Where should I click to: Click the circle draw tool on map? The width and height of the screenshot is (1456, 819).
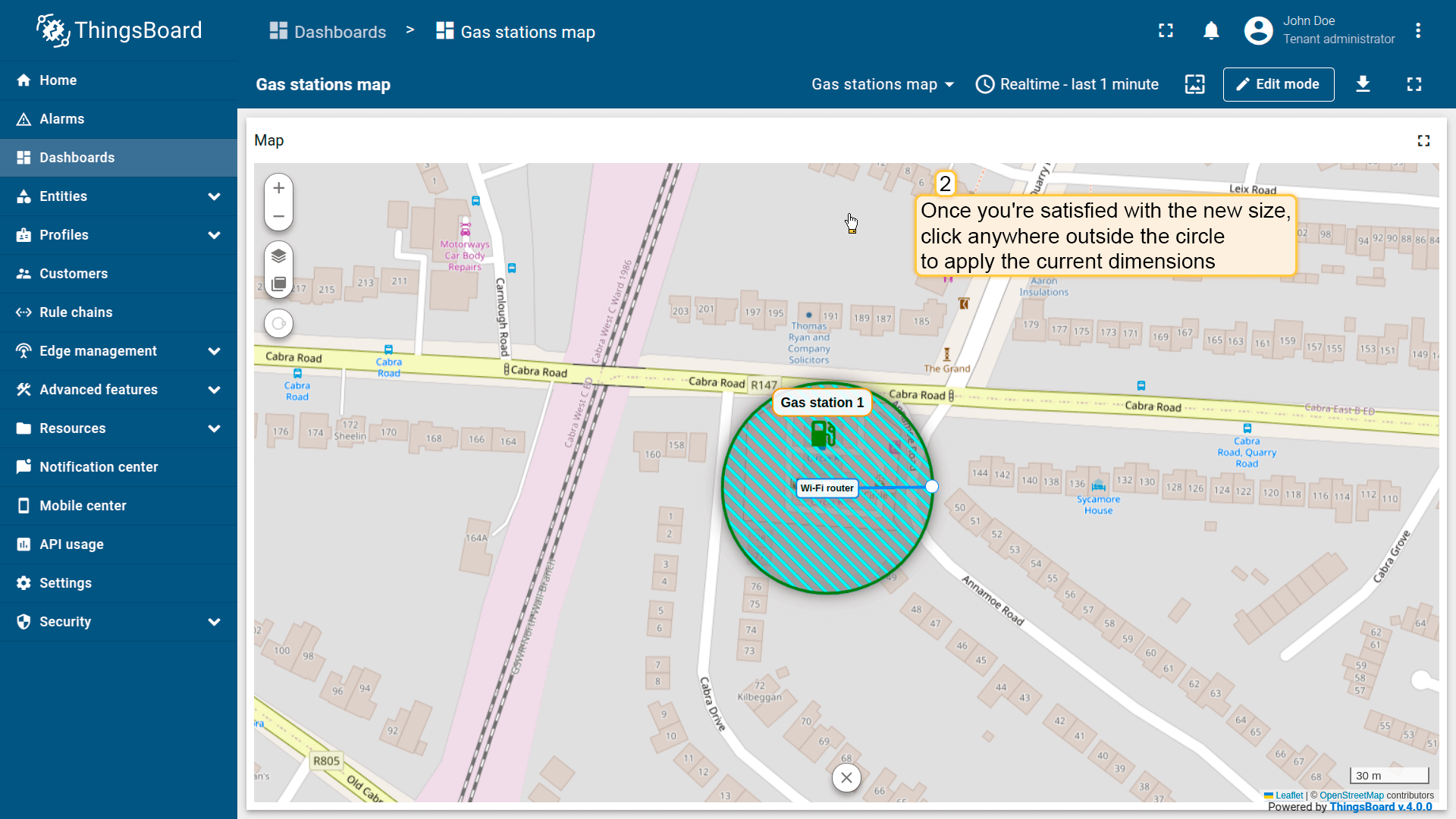pos(278,324)
